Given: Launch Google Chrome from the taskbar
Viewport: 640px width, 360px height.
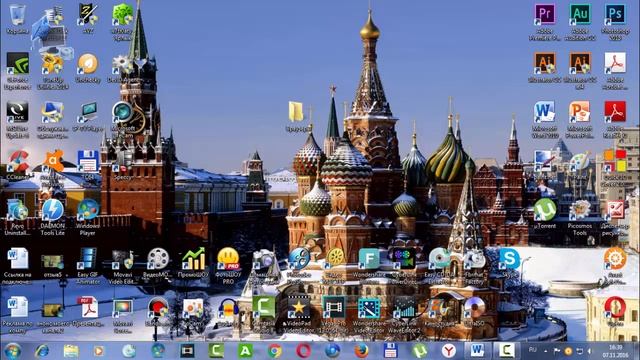Looking at the screenshot, I should point(275,351).
